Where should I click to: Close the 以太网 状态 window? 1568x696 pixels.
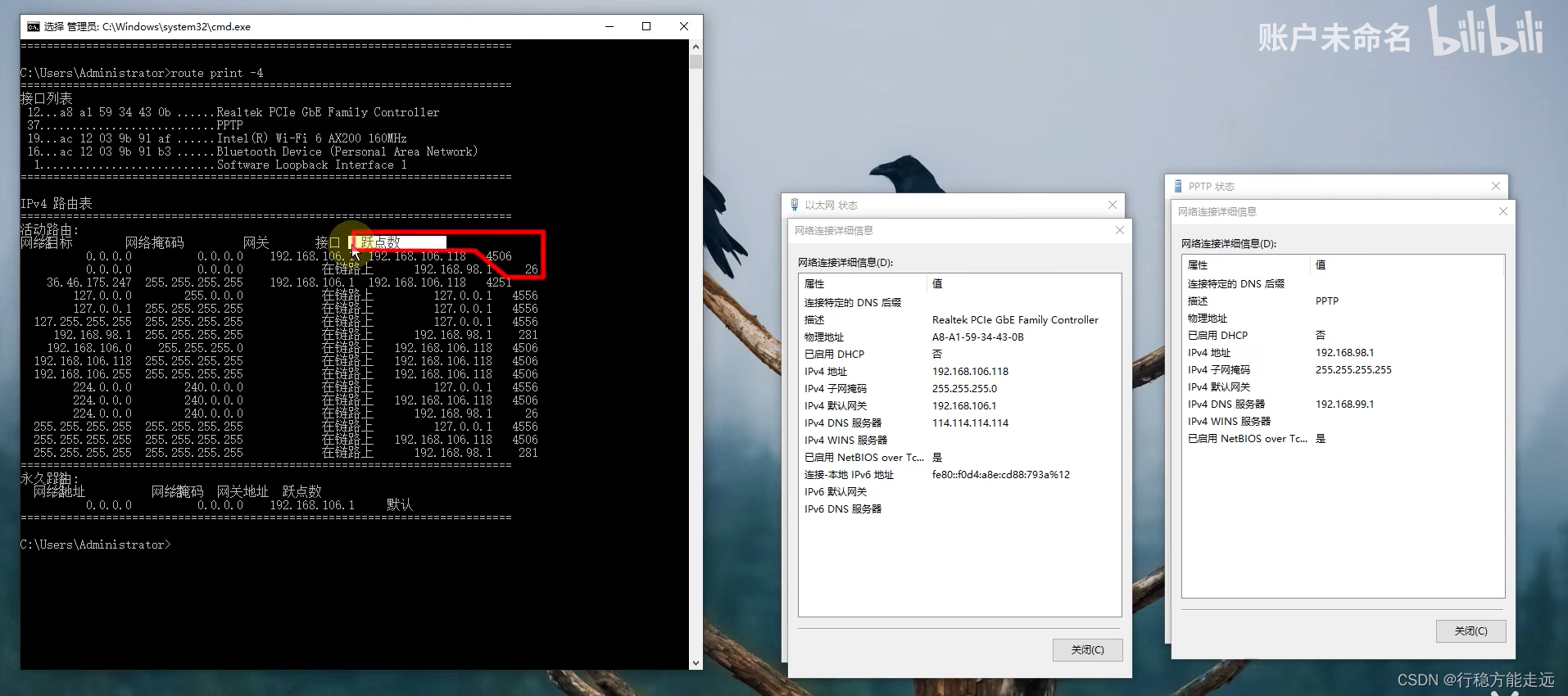1112,205
